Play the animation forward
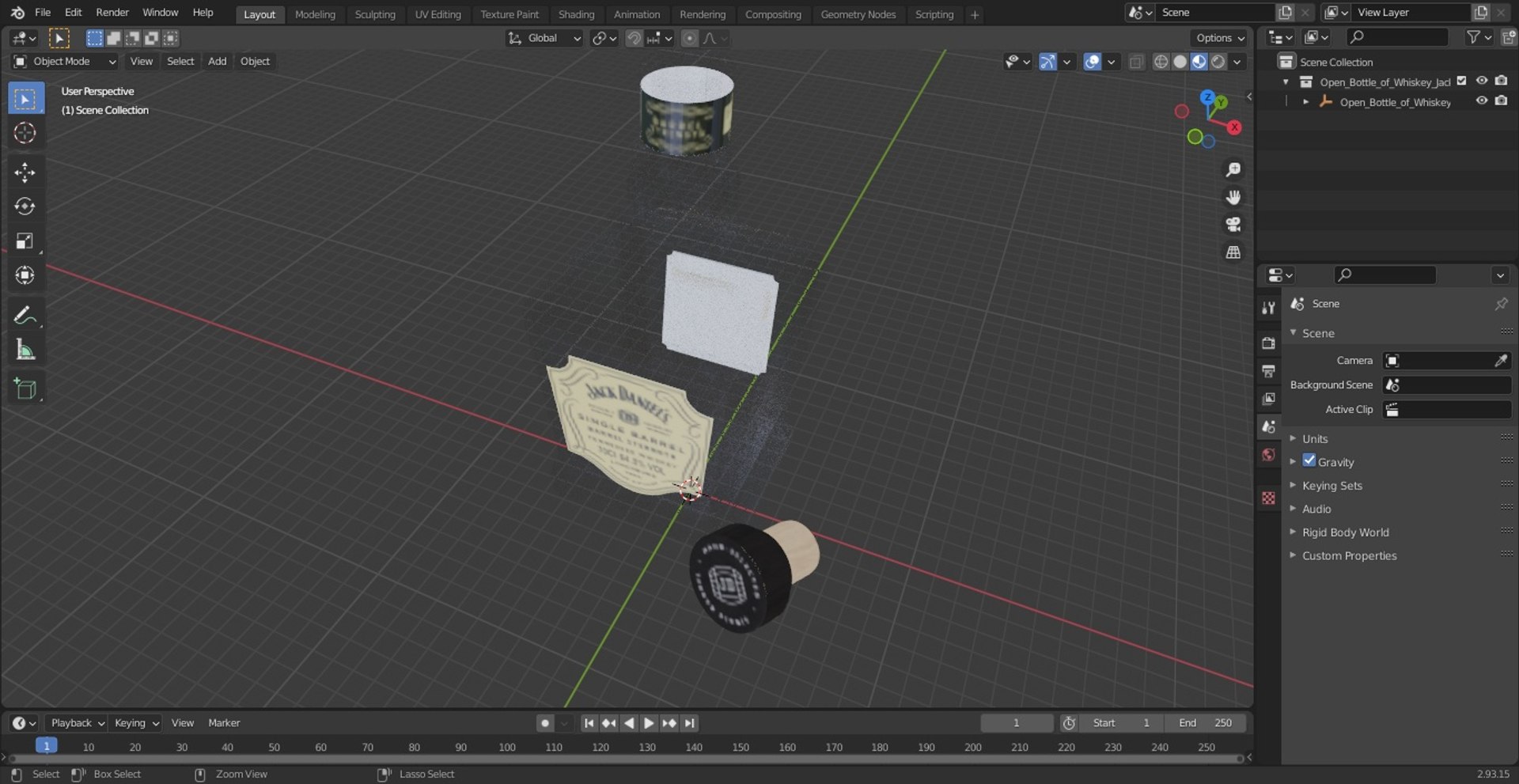 (649, 723)
